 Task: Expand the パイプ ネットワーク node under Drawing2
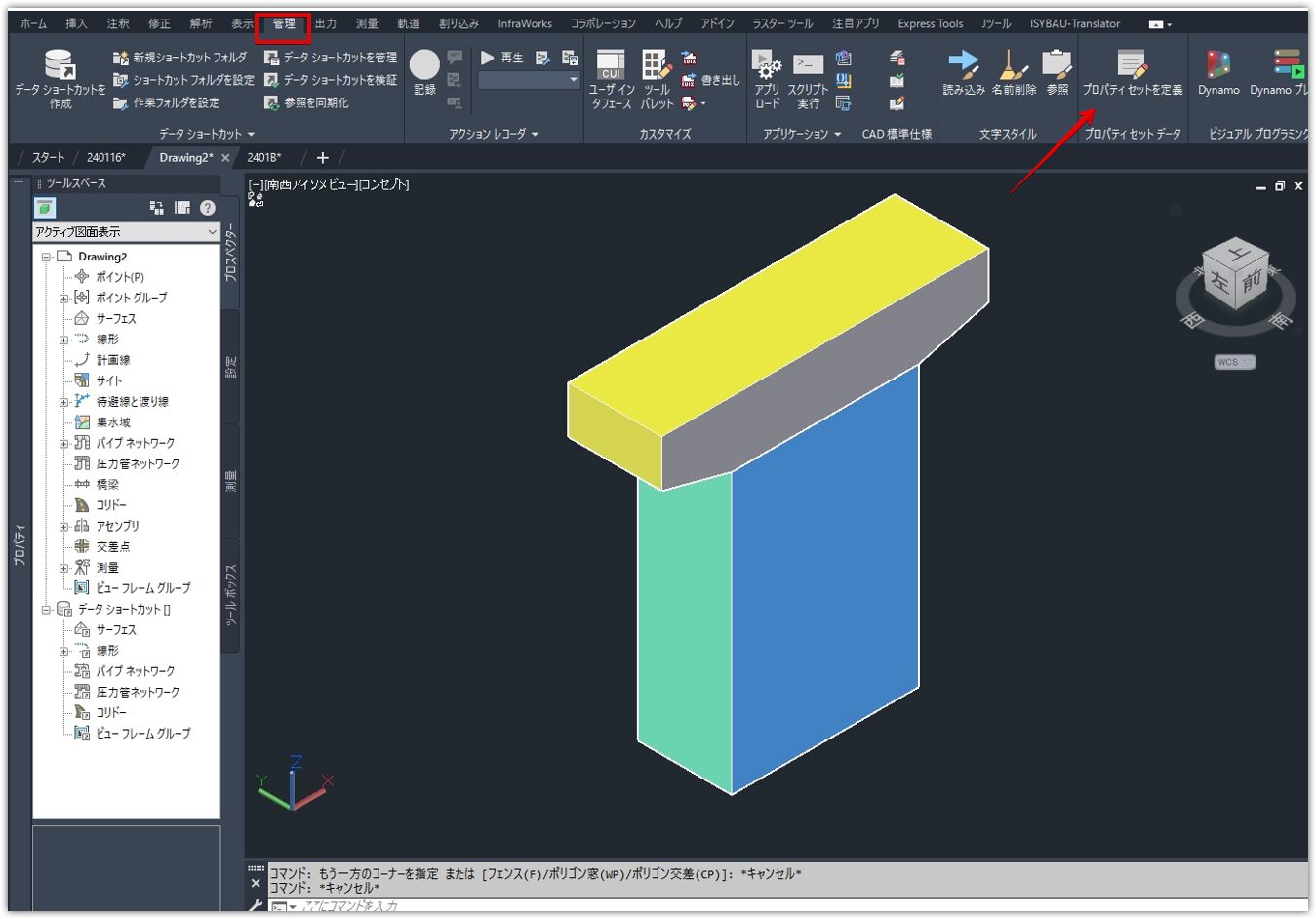pyautogui.click(x=64, y=444)
